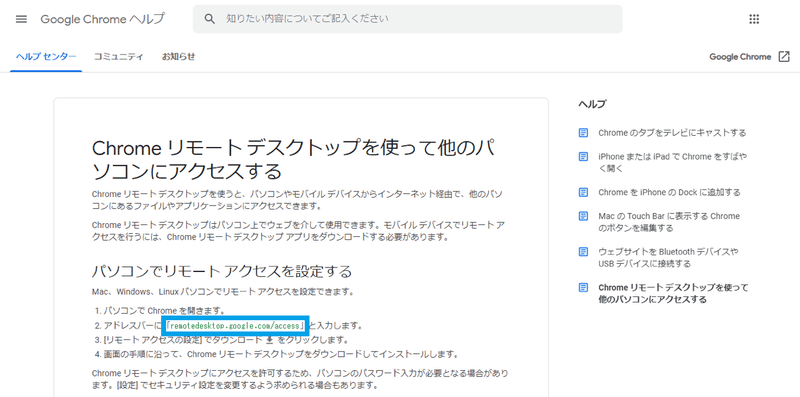Open Chrome のタブをテレビにキャストする article
Image resolution: width=800 pixels, height=397 pixels.
(x=672, y=133)
